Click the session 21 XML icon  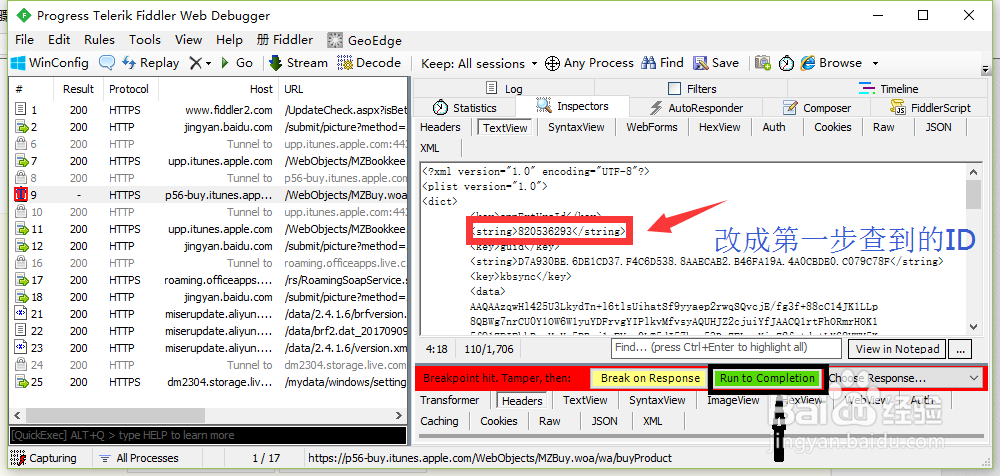[x=21, y=313]
